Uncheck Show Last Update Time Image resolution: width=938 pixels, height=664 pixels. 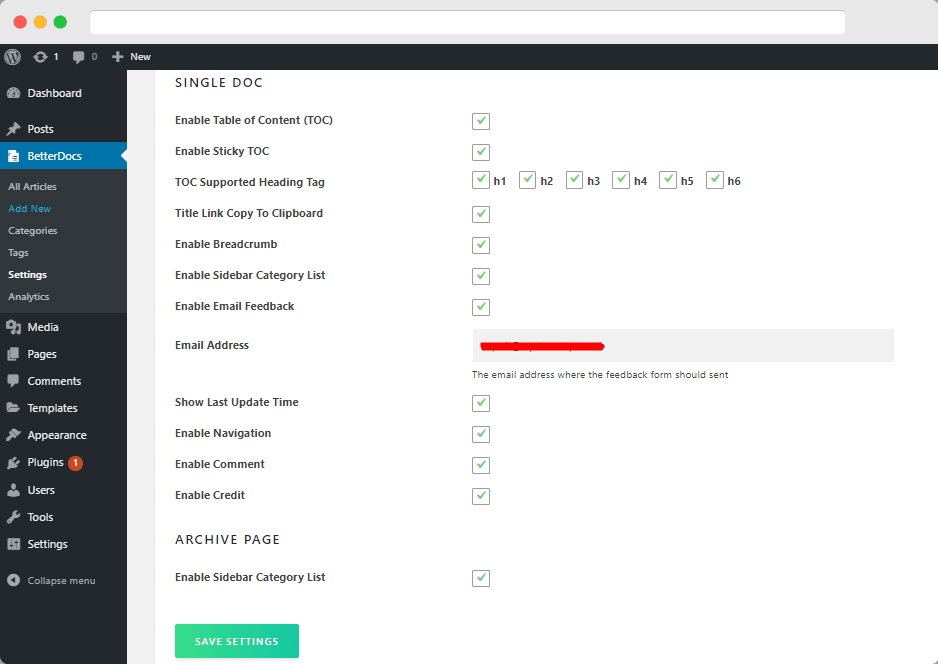[x=481, y=403]
